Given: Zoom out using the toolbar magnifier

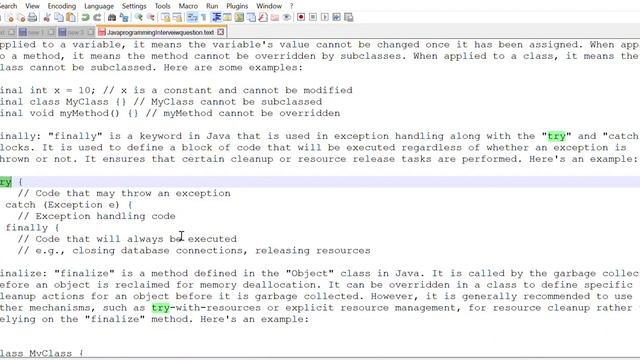Looking at the screenshot, I should click(x=151, y=18).
